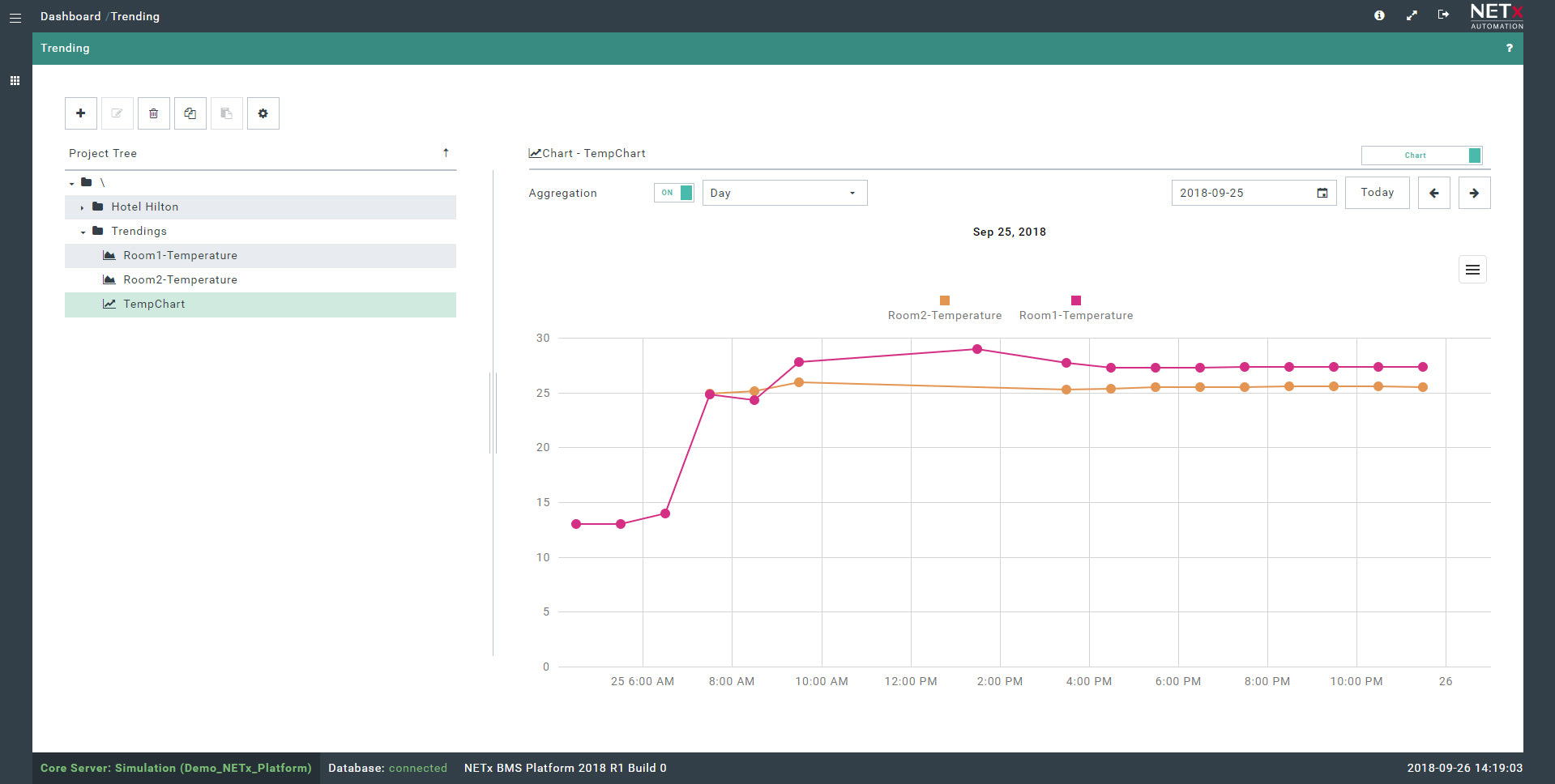
Task: Open settings with the gear icon
Action: [x=263, y=113]
